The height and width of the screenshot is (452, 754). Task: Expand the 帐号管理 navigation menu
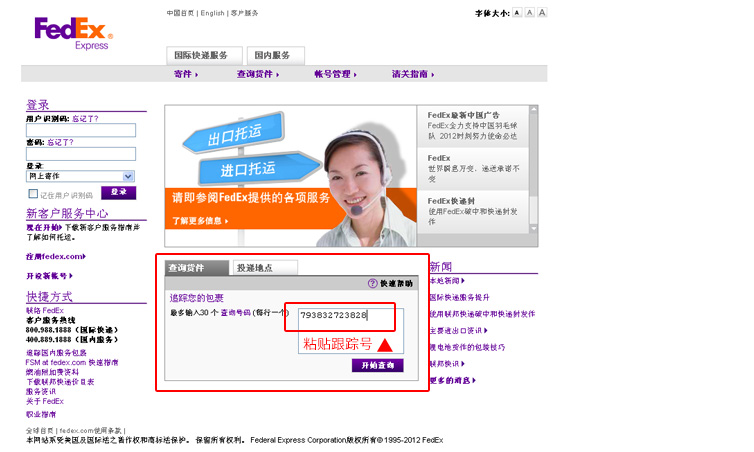(x=334, y=74)
